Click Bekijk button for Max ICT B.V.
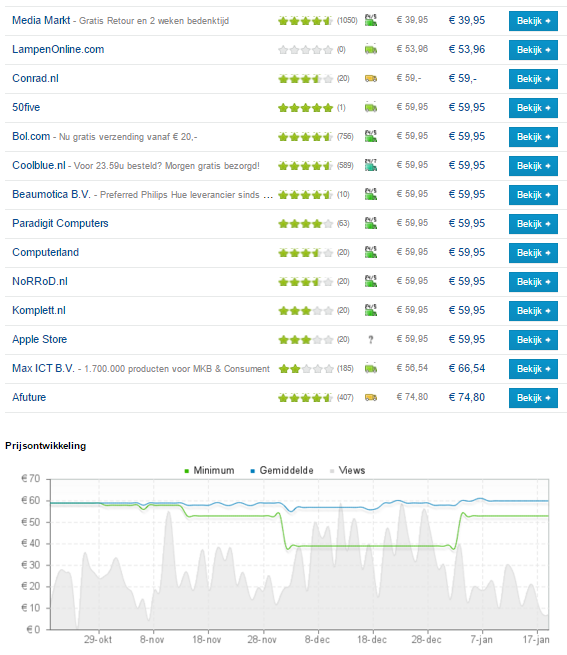 (x=533, y=369)
